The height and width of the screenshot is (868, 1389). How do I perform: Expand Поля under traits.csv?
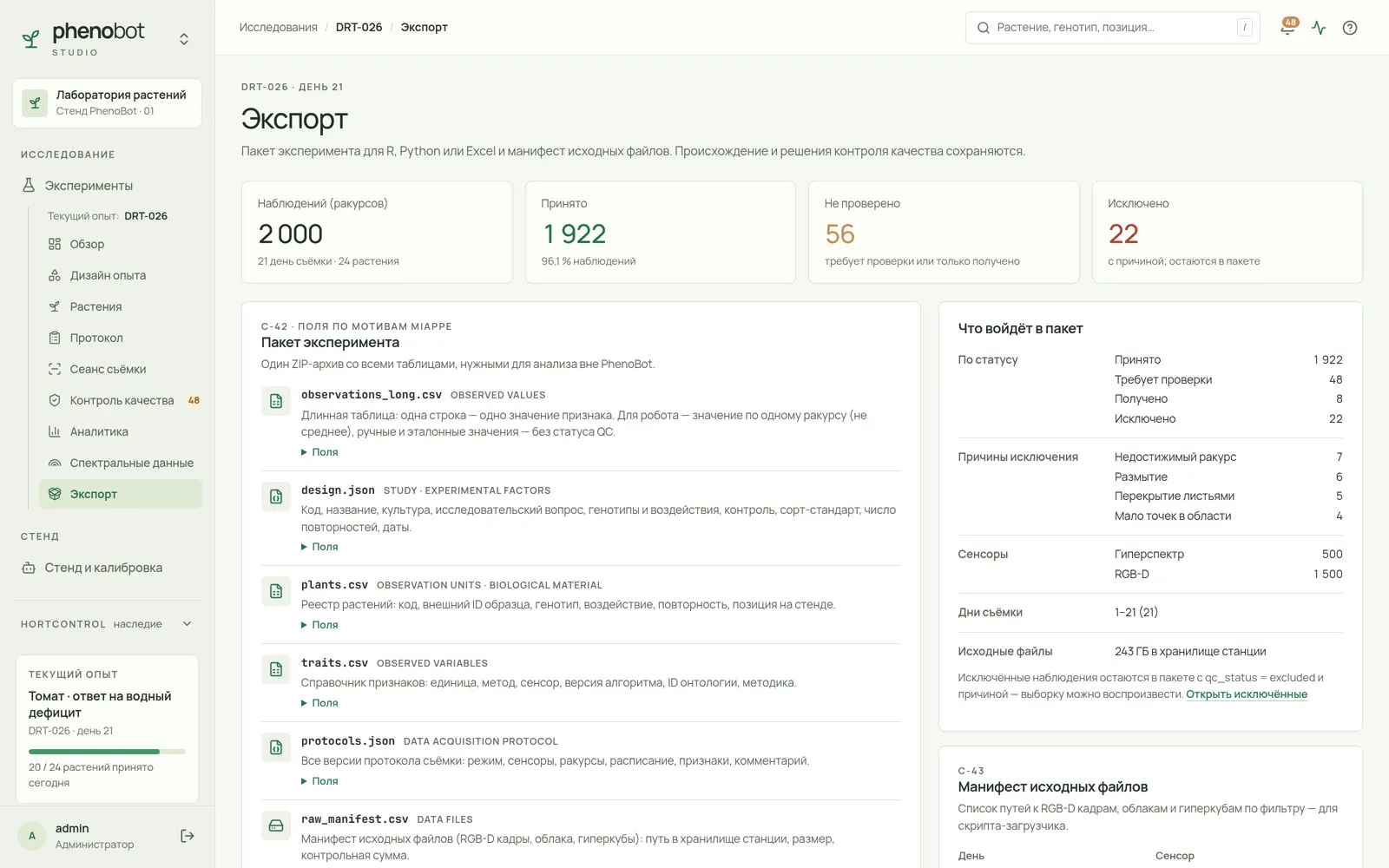point(319,703)
